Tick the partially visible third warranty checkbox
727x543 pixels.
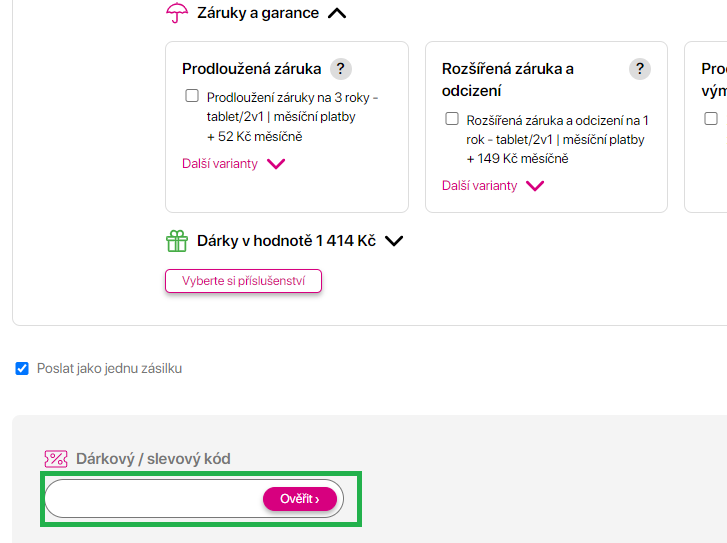point(711,118)
